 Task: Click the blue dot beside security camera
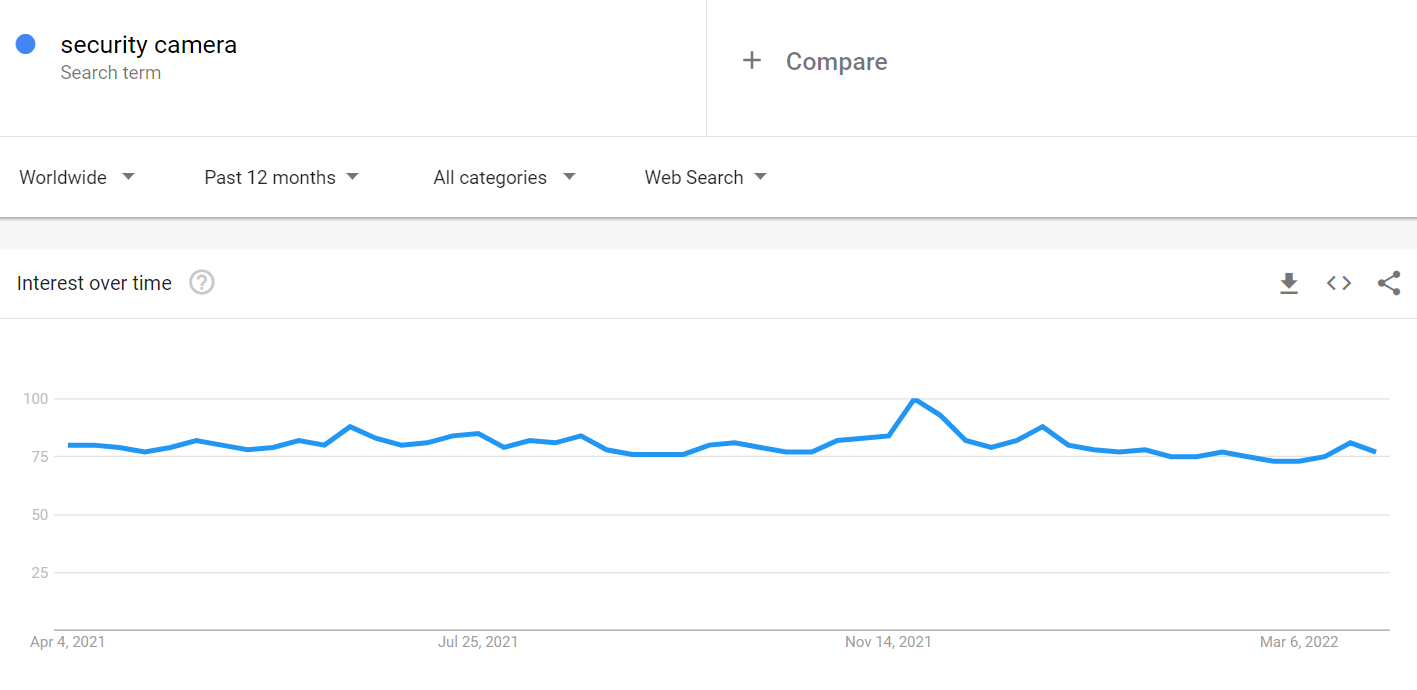(26, 44)
